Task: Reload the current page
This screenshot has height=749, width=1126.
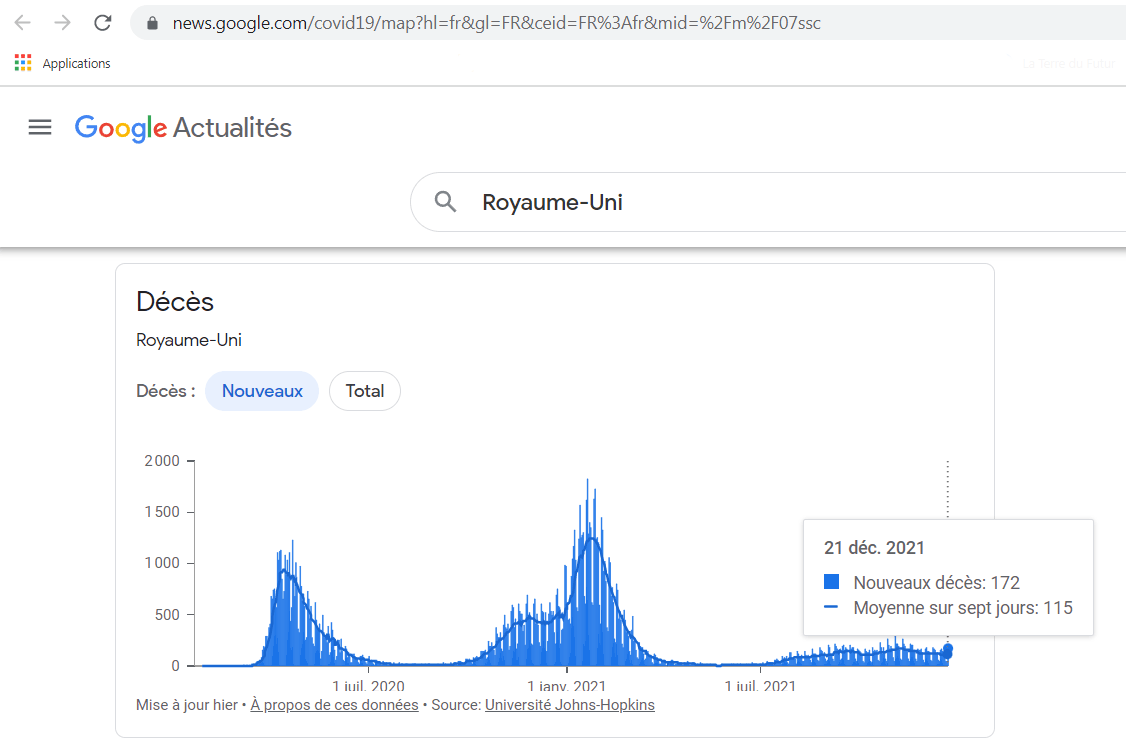Action: tap(102, 23)
